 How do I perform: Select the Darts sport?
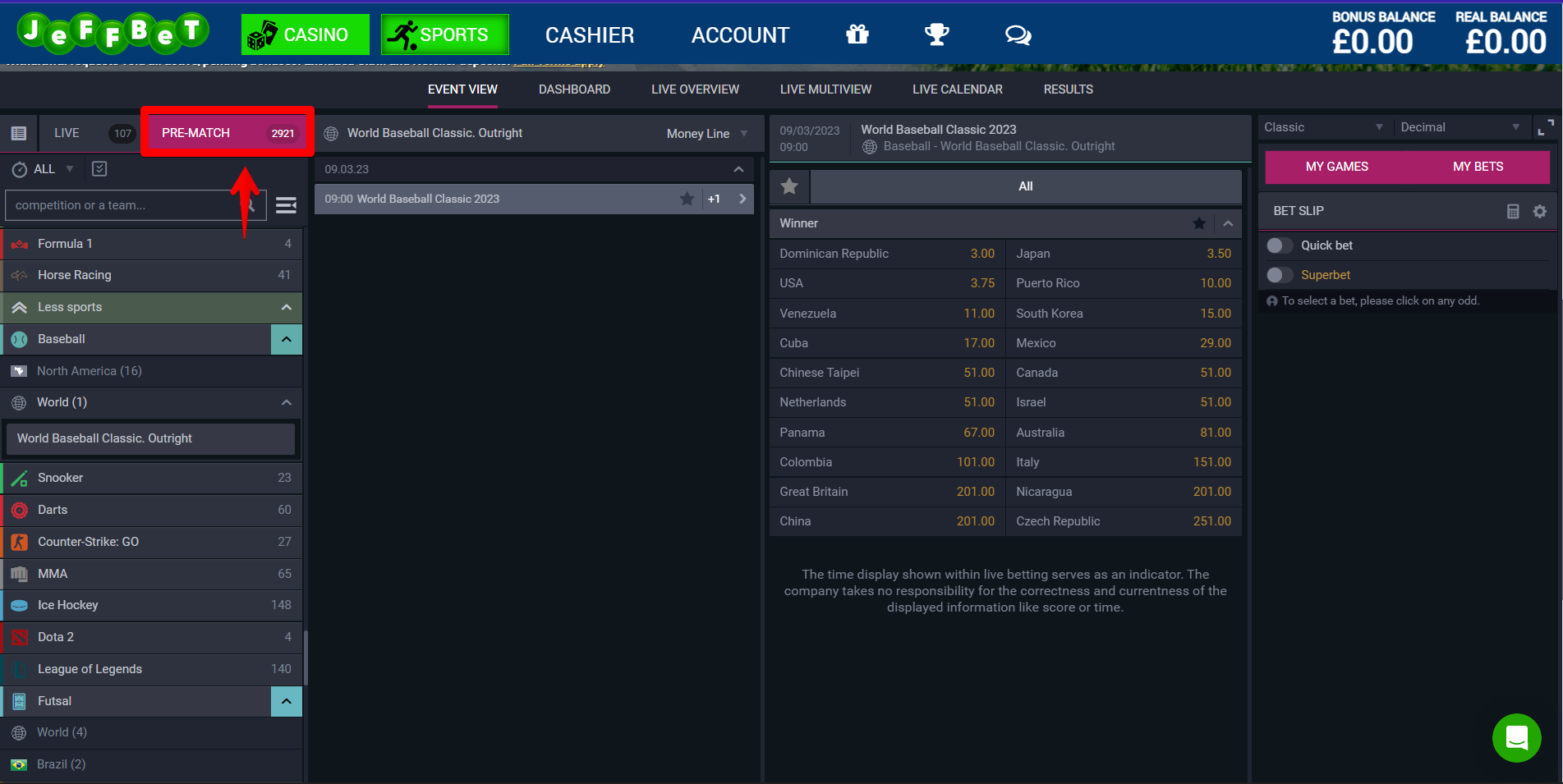(152, 510)
